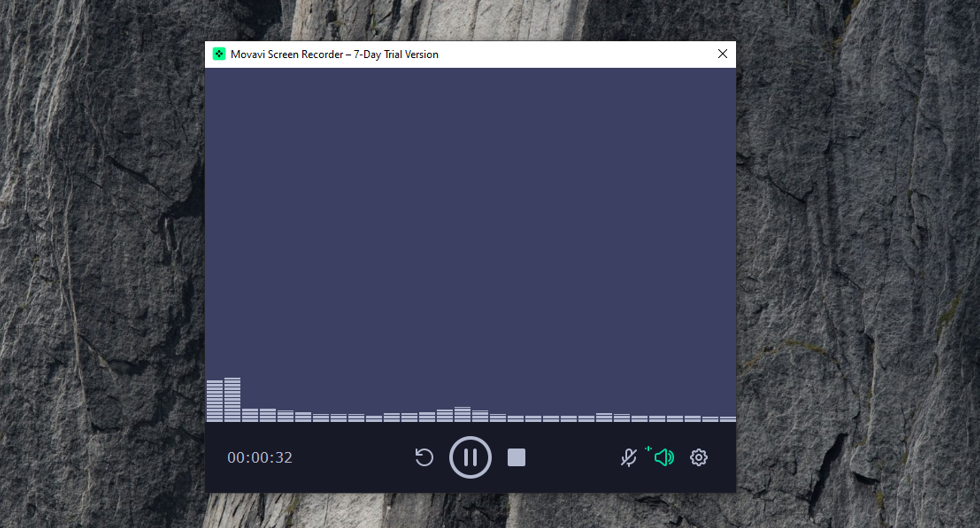Viewport: 980px width, 528px height.
Task: Pause the recording
Action: point(470,457)
